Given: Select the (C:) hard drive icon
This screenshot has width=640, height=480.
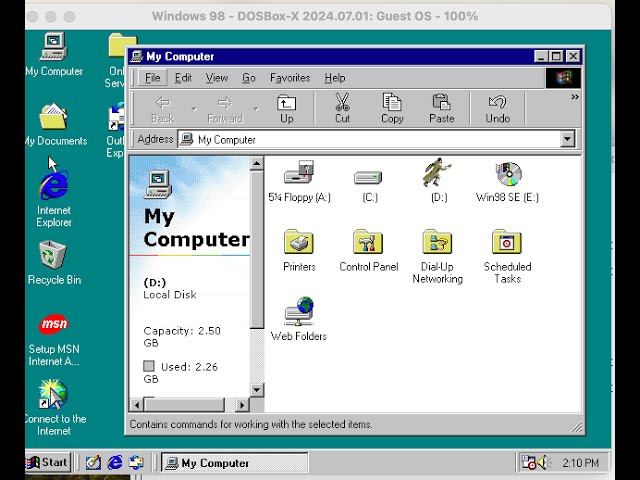Looking at the screenshot, I should click(368, 184).
